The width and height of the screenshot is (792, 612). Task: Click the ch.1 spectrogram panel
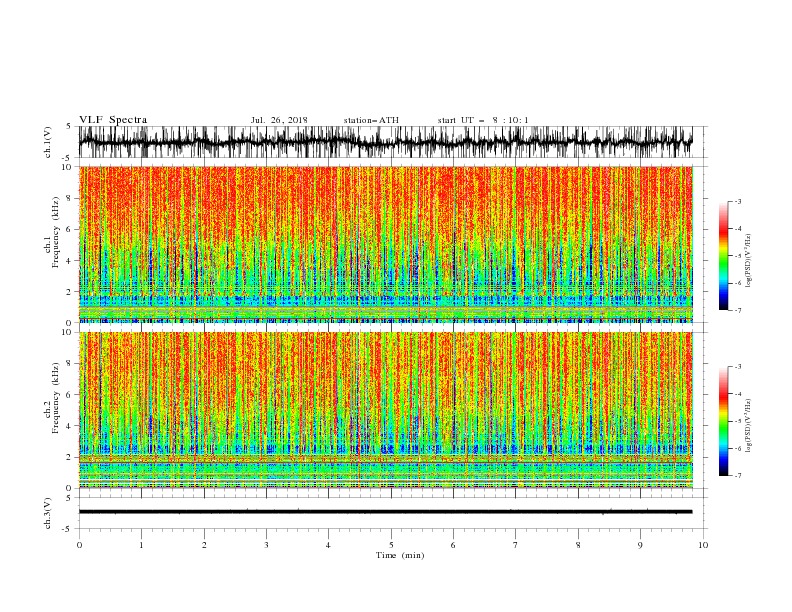385,244
